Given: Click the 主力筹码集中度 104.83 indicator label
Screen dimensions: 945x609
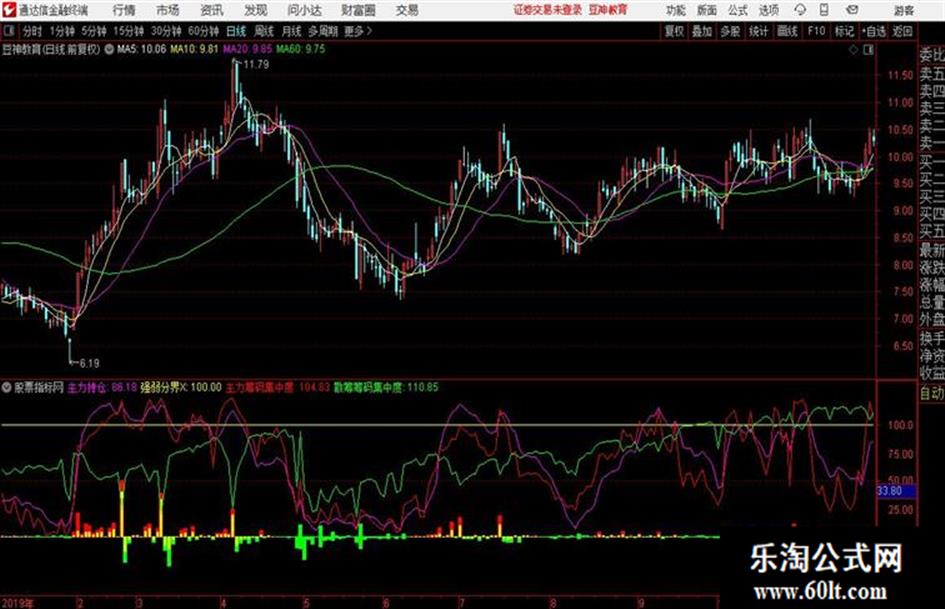Looking at the screenshot, I should pos(278,387).
